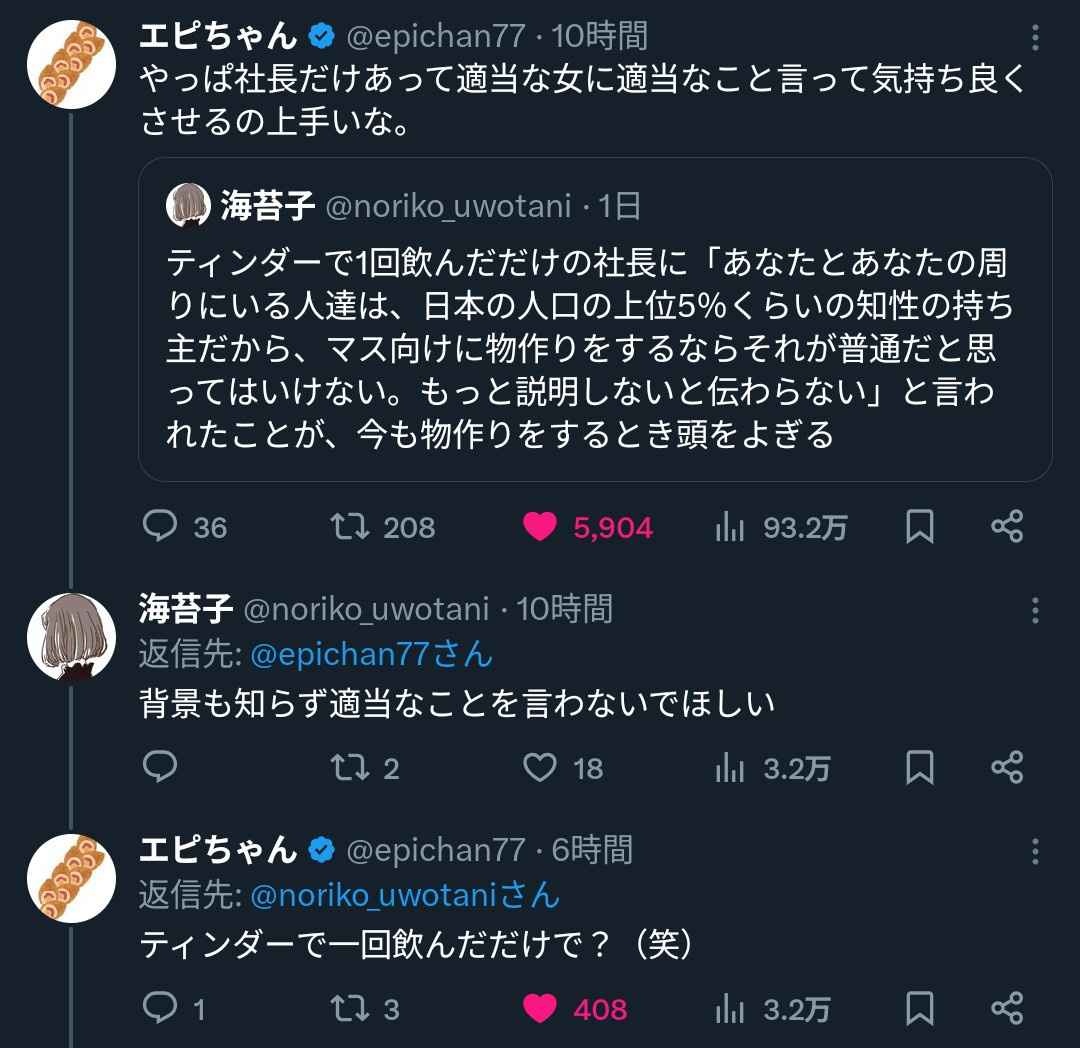Reply to the top エピちゃん tweet
This screenshot has height=1048, width=1080.
tap(160, 527)
